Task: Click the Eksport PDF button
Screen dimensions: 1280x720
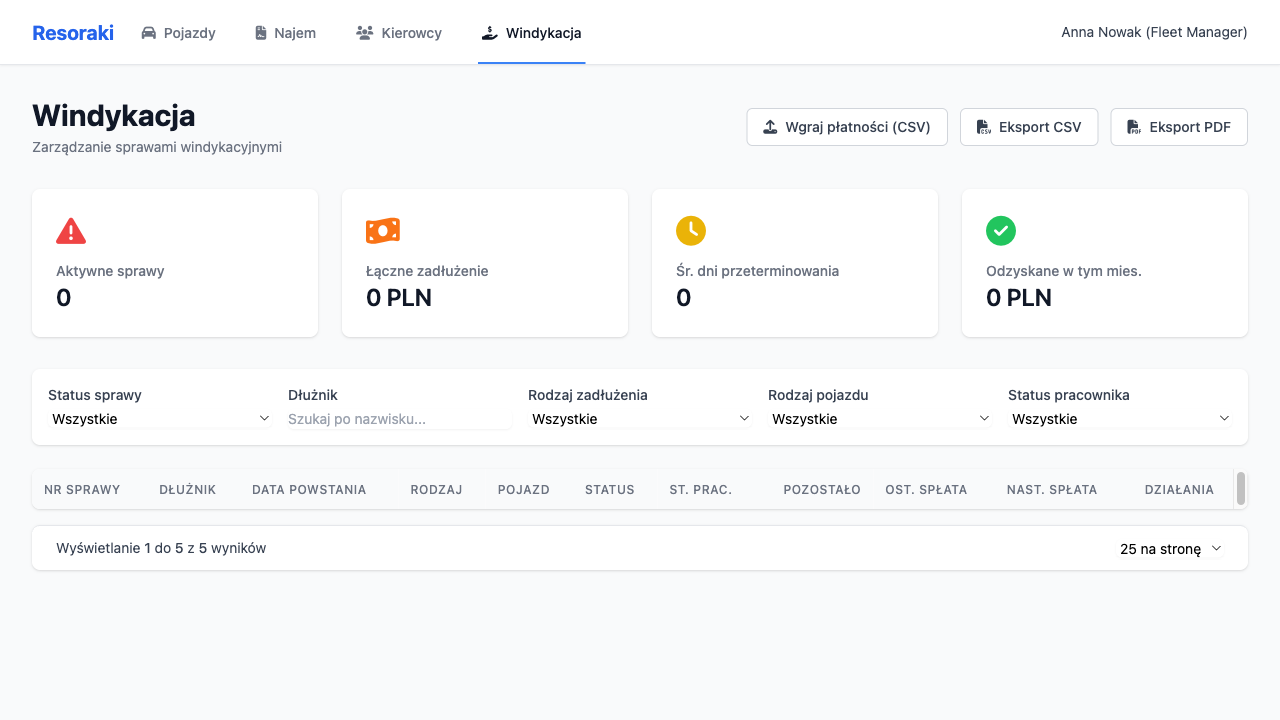Action: point(1179,127)
